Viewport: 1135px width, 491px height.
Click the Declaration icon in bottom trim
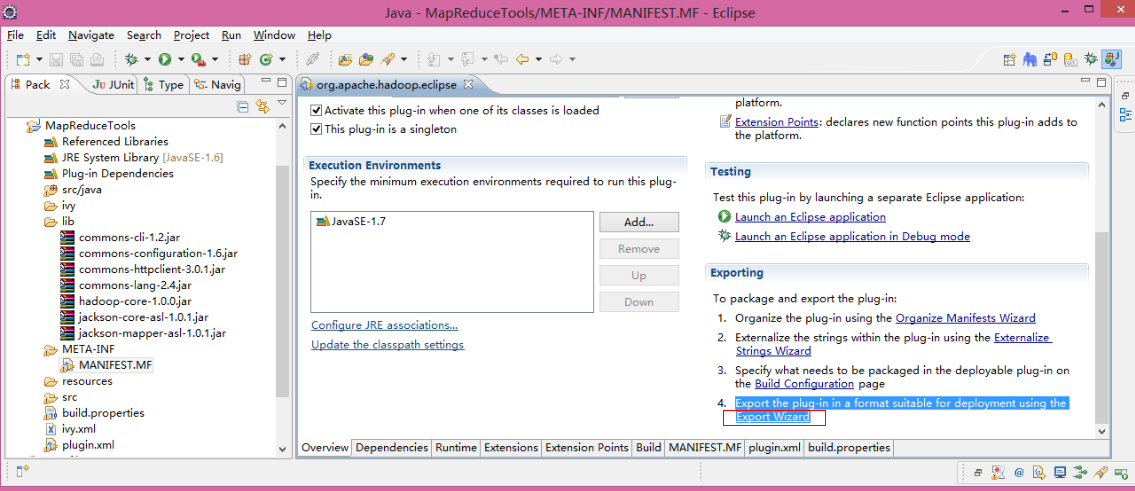(x=1039, y=472)
